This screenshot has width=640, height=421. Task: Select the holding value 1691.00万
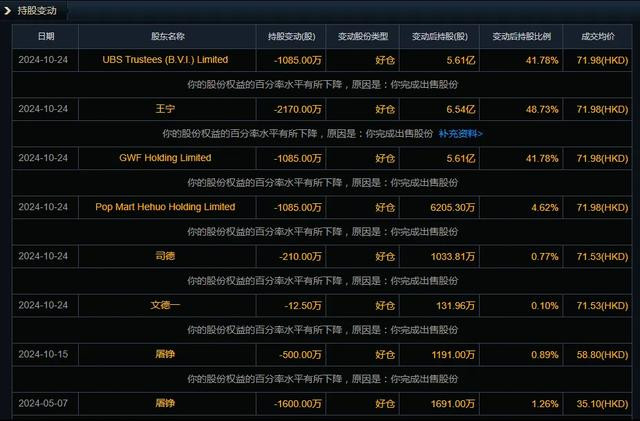coord(453,404)
